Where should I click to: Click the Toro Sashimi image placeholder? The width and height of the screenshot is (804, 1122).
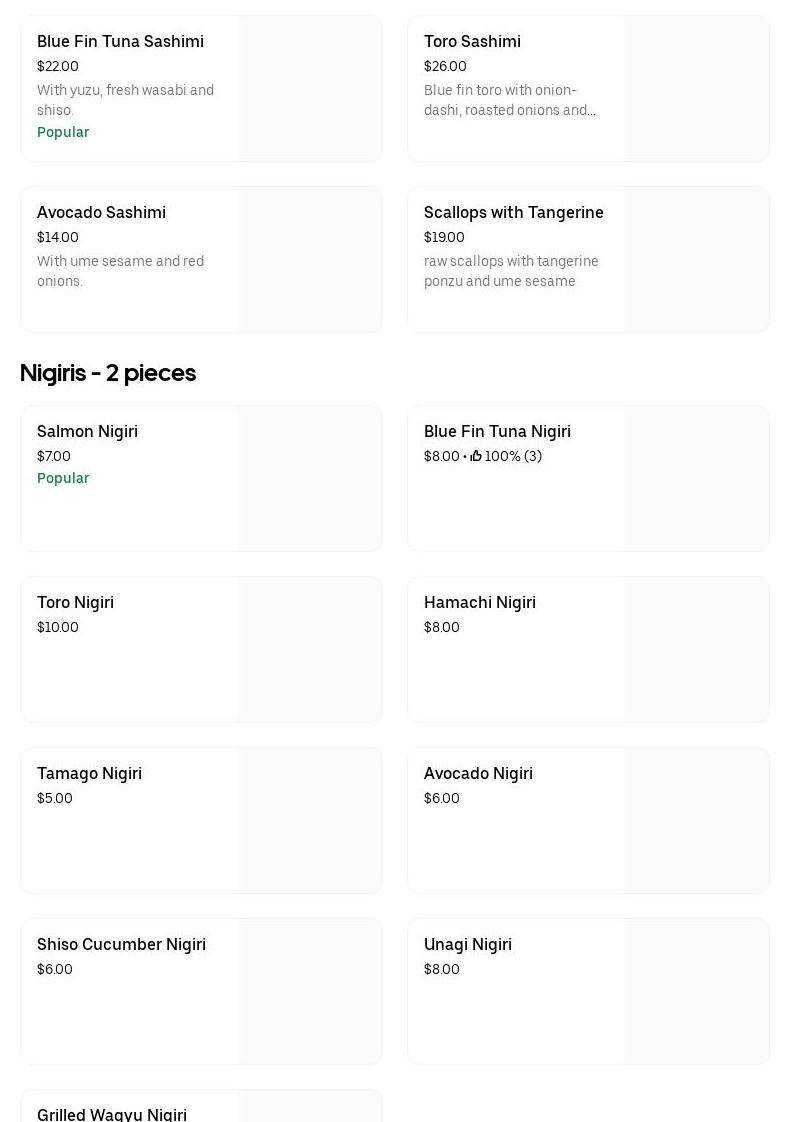coord(696,88)
